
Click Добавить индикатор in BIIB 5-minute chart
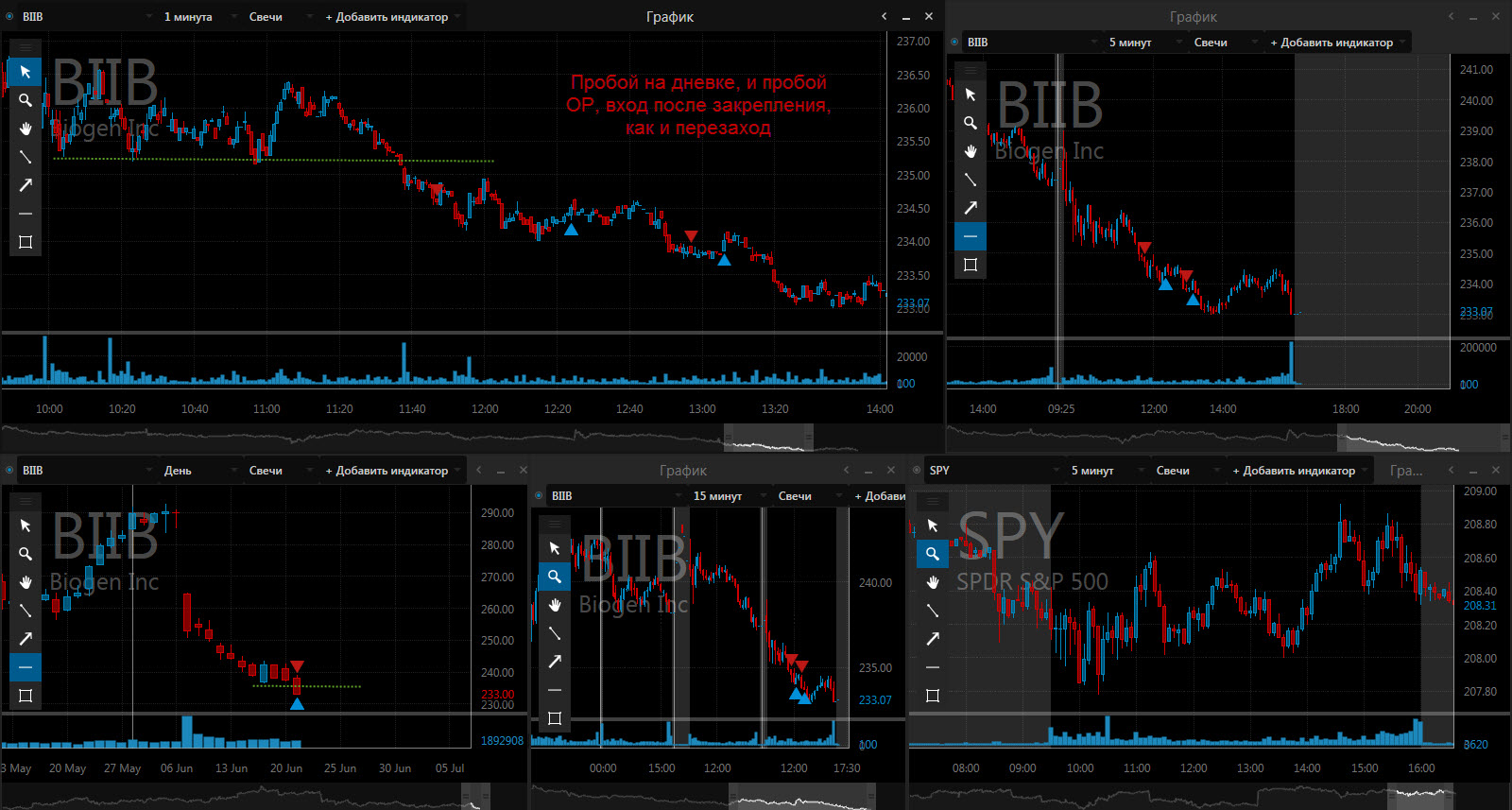click(1337, 42)
